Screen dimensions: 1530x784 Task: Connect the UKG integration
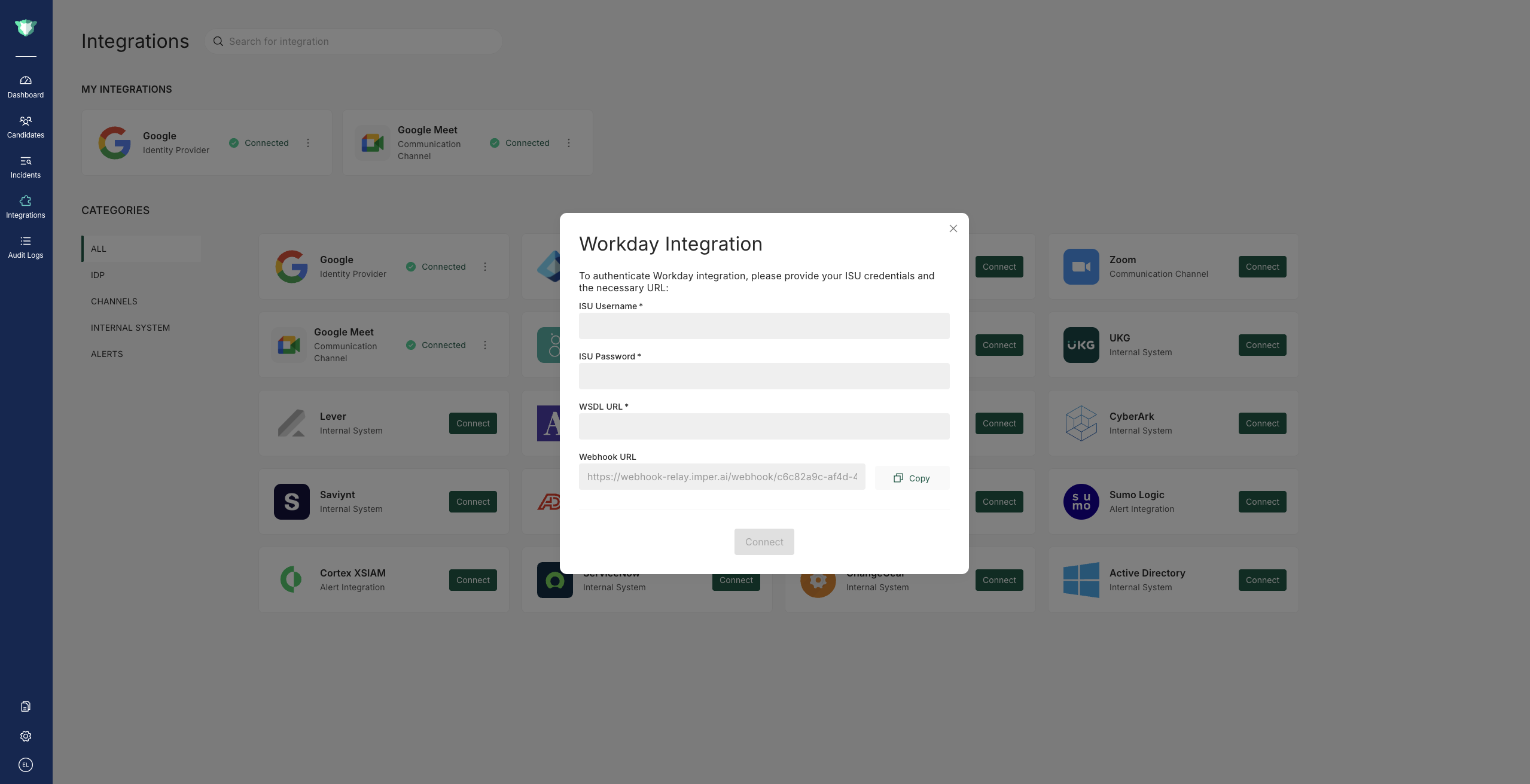pos(1263,345)
